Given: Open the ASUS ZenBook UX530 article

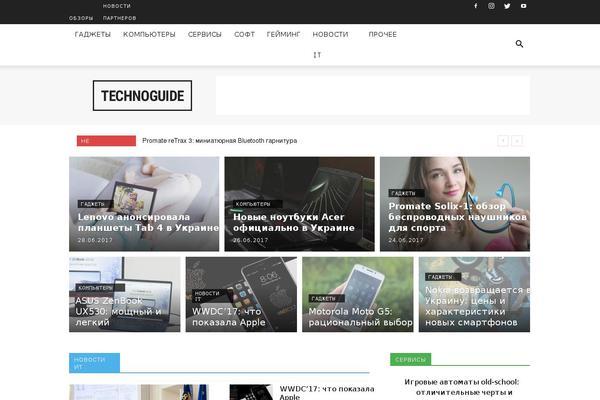Looking at the screenshot, I should pos(125,294).
